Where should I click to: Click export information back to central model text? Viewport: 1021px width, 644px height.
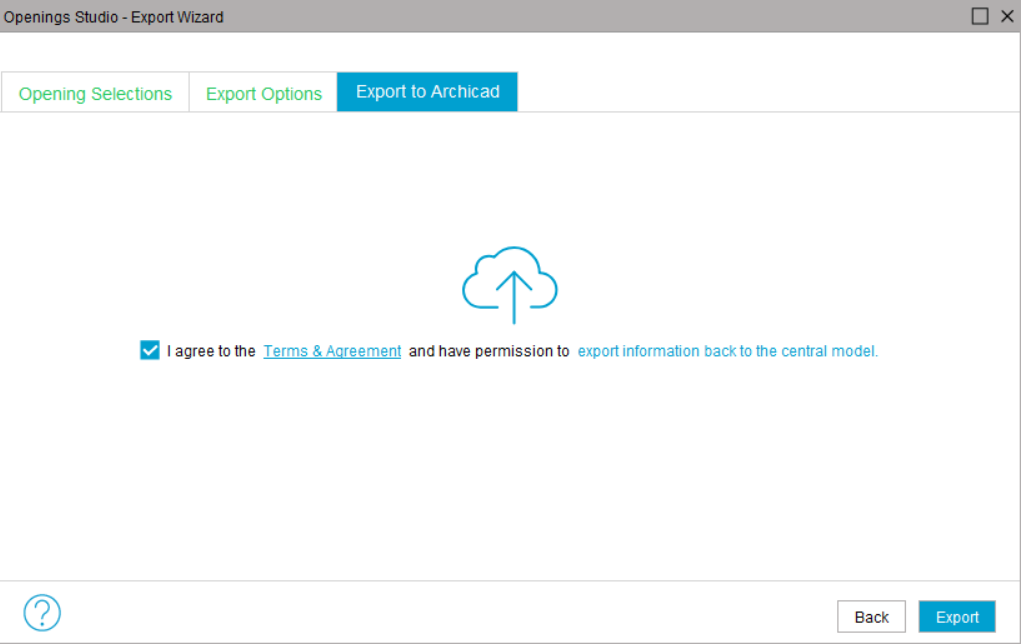tap(727, 351)
